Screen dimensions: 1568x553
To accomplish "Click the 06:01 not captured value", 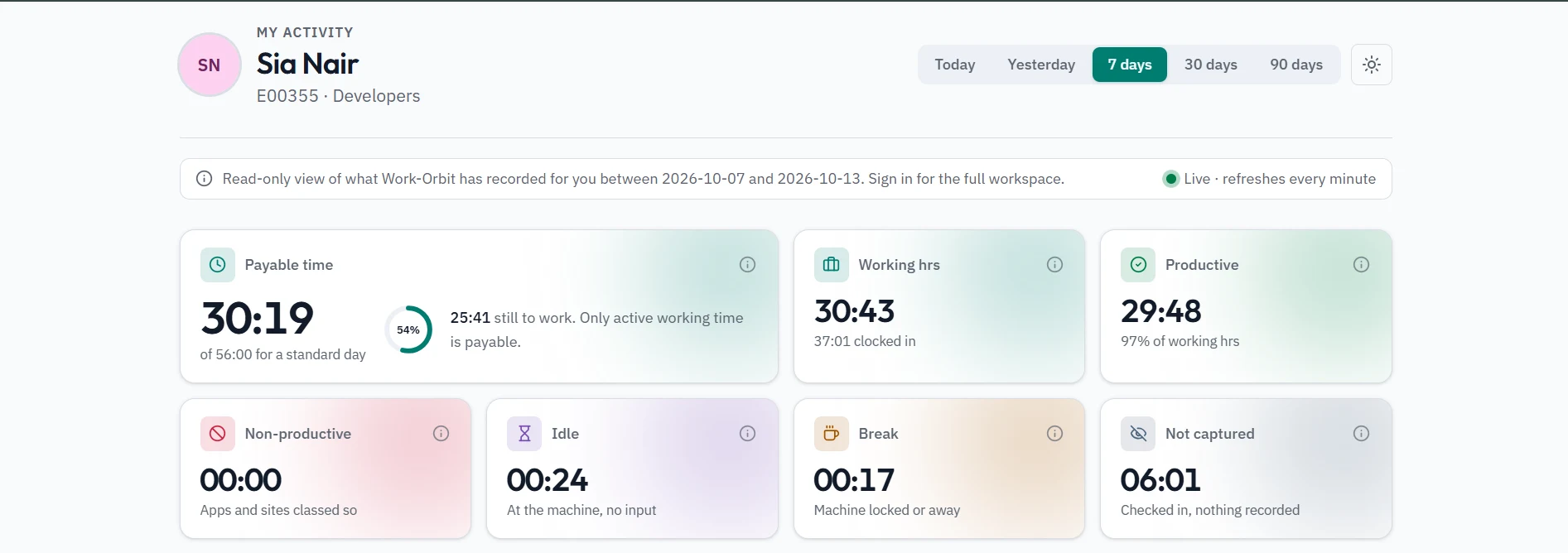I will [x=1160, y=480].
